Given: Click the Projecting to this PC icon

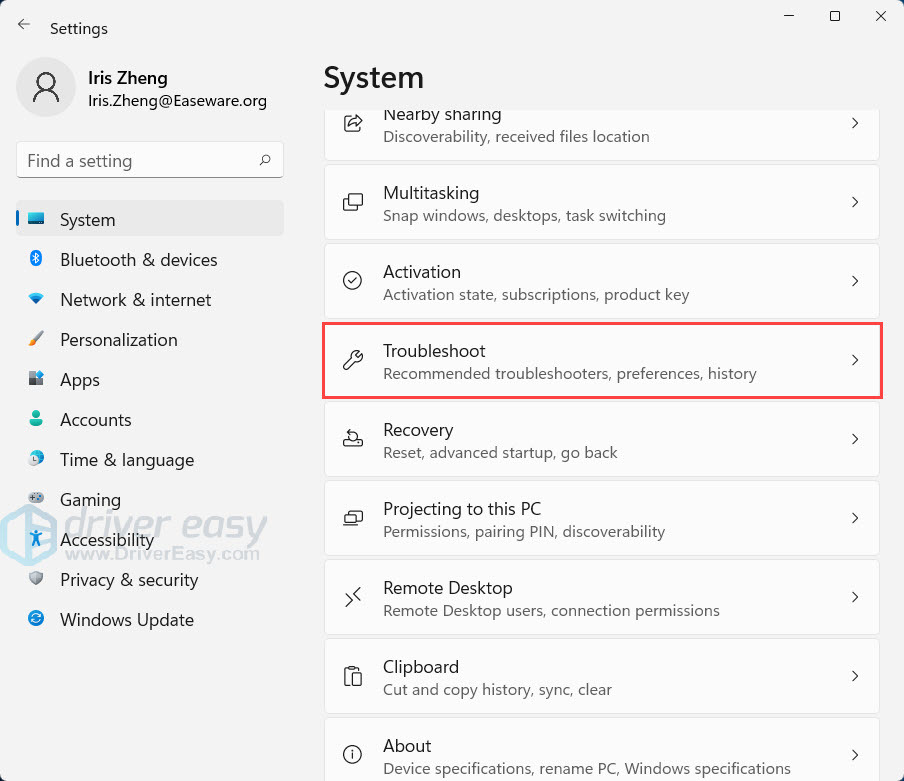Looking at the screenshot, I should 353,518.
